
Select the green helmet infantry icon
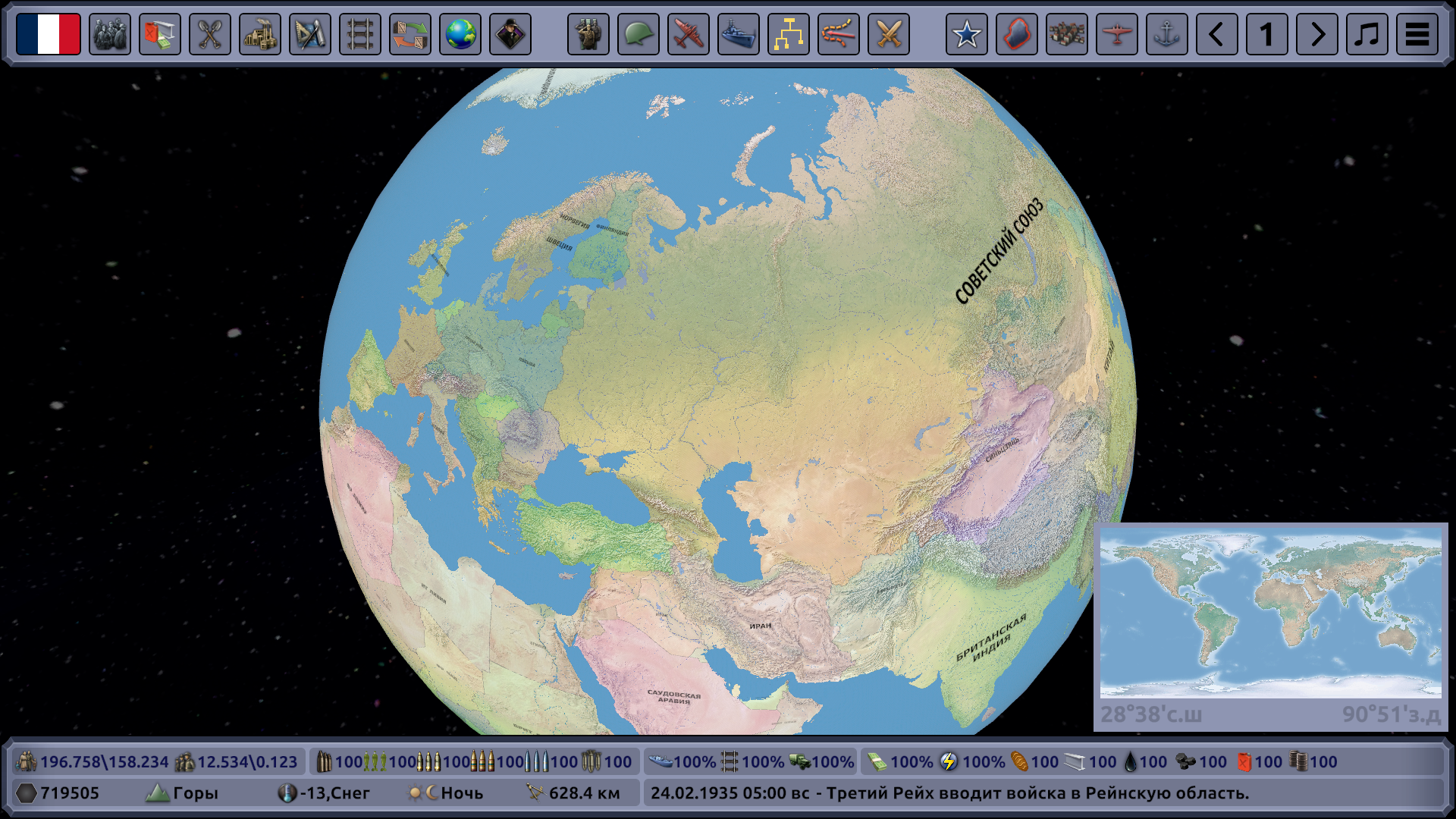(x=638, y=34)
